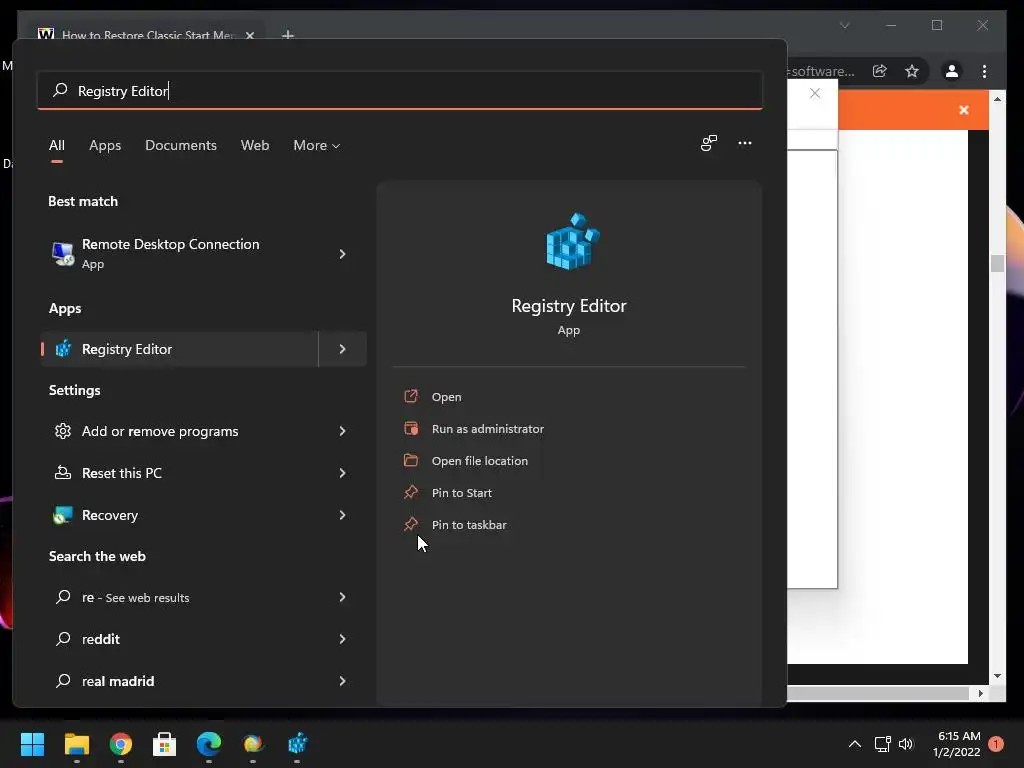Screen dimensions: 1024x768
Task: Open Add or remove programs setting
Action: click(x=180, y=431)
